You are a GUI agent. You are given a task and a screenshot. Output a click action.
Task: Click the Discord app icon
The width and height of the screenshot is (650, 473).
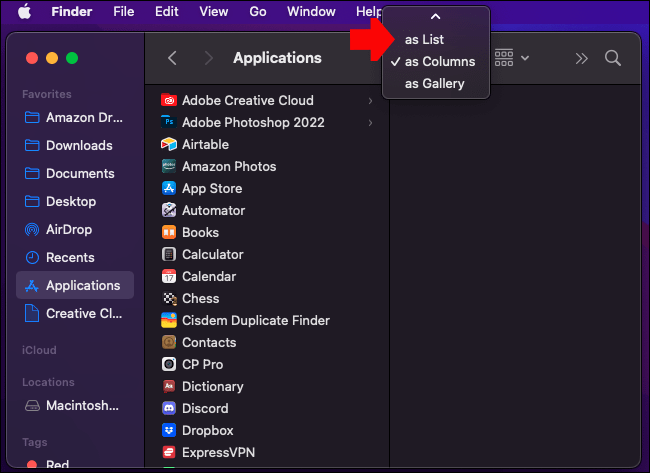(169, 408)
